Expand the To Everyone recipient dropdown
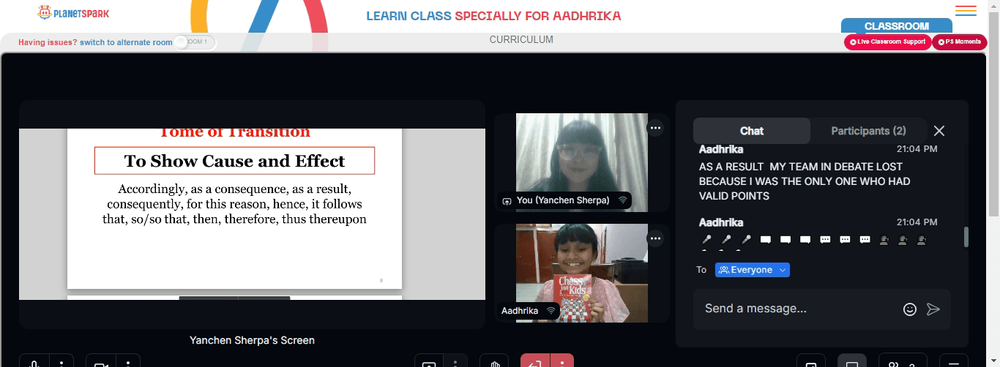The image size is (1000, 367). (x=753, y=270)
